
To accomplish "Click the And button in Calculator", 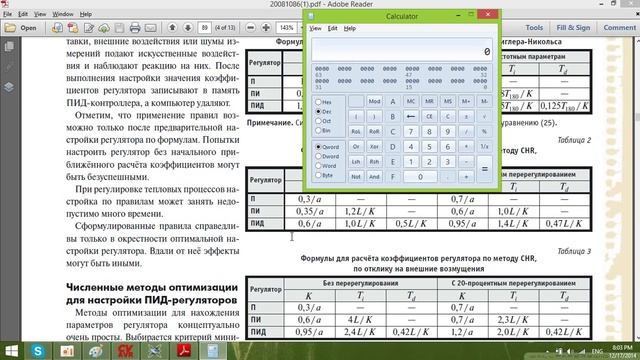I will pyautogui.click(x=374, y=177).
